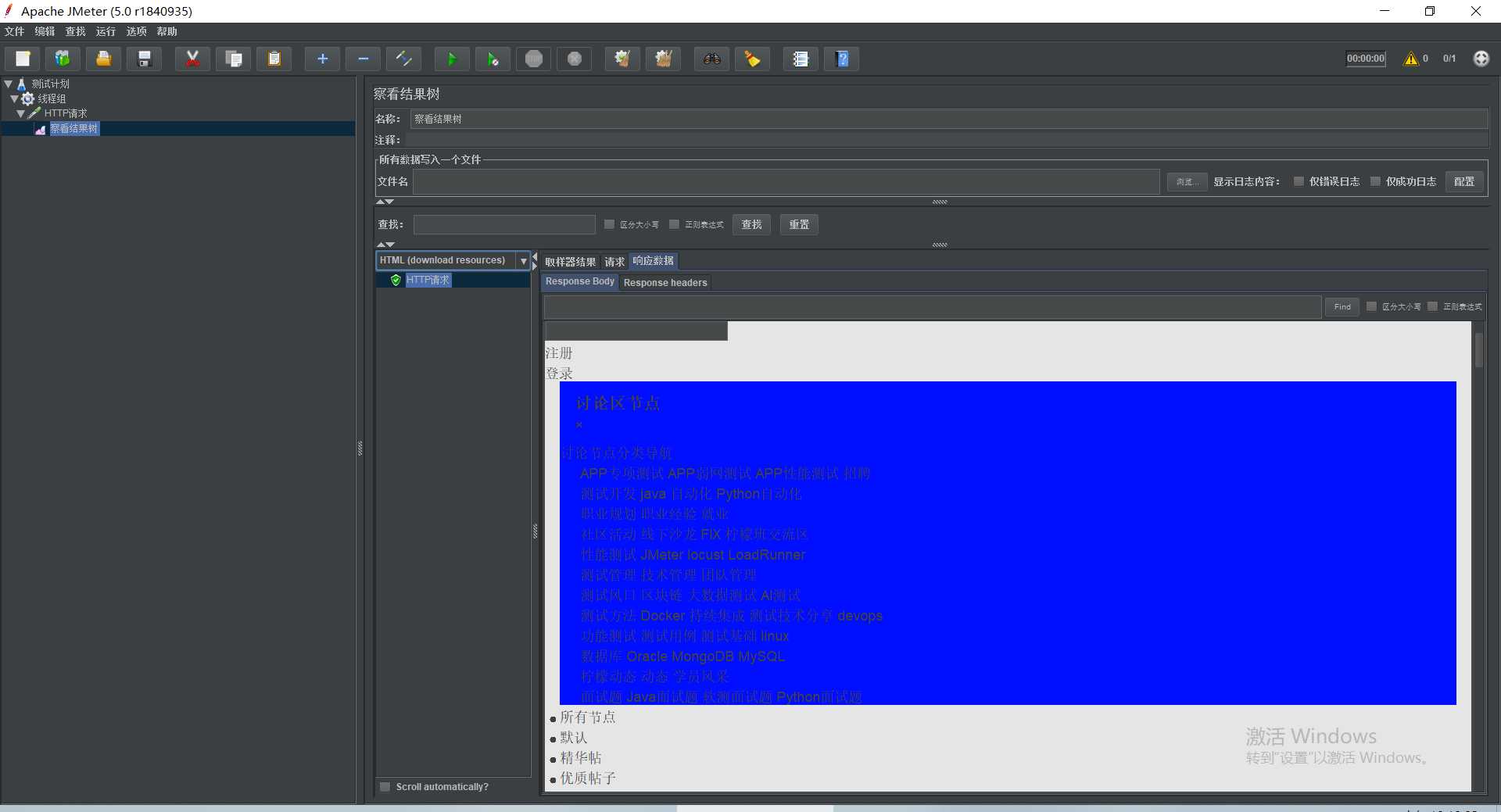This screenshot has height=812, width=1501.
Task: Toggle 区分大小写 checkbox beside 查找 field
Action: coord(610,224)
